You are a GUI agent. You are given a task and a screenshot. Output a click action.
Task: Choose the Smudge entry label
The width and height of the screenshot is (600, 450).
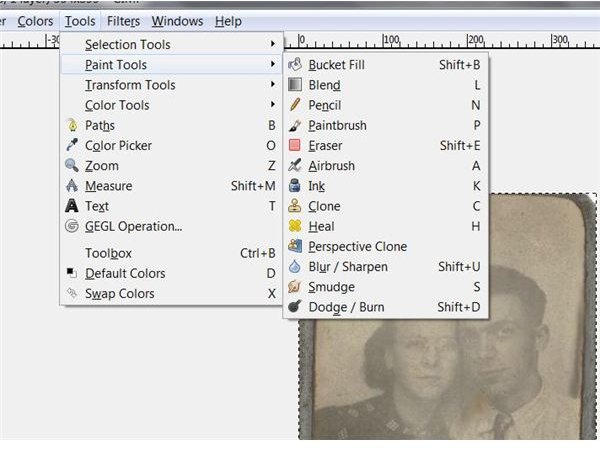(331, 287)
